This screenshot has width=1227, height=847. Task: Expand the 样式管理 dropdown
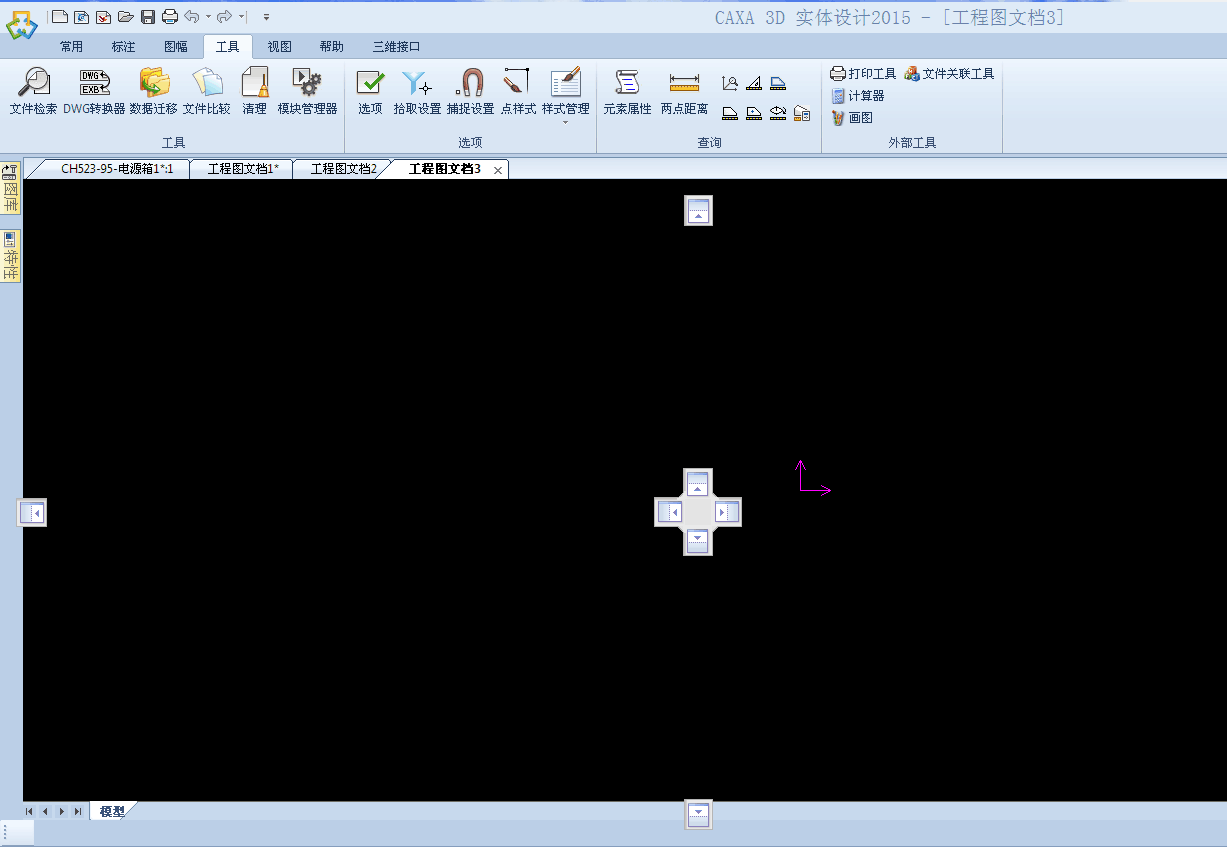click(x=566, y=122)
